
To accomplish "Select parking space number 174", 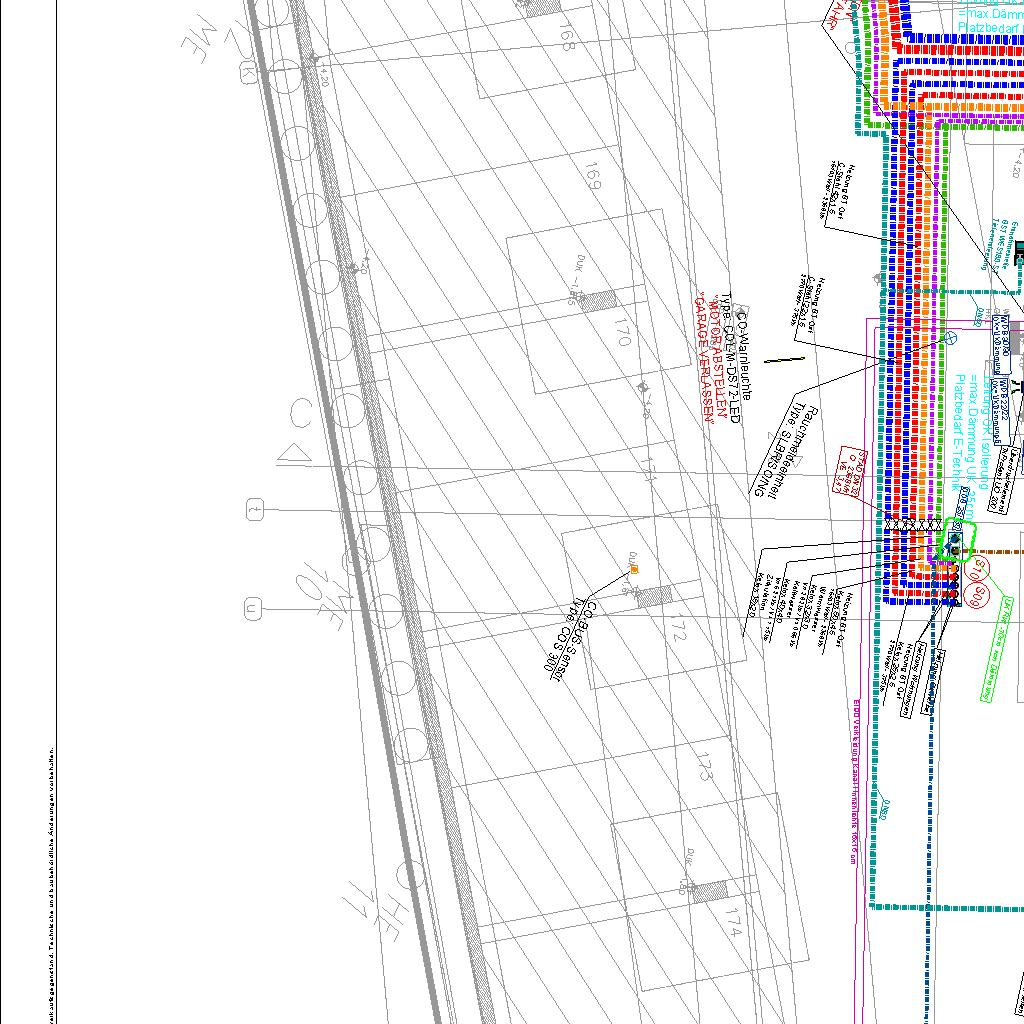I will click(735, 923).
